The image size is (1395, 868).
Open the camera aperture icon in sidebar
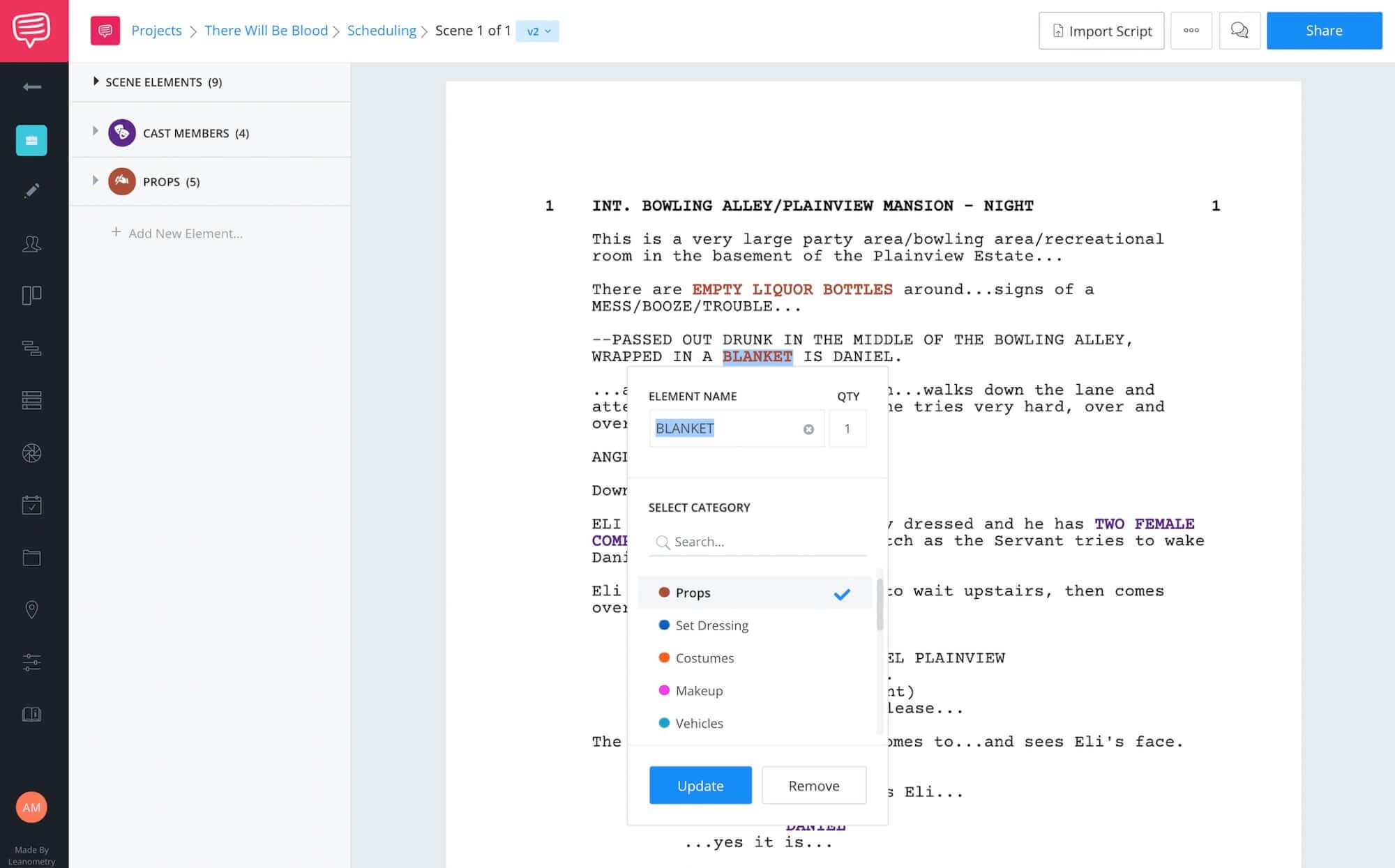(31, 453)
